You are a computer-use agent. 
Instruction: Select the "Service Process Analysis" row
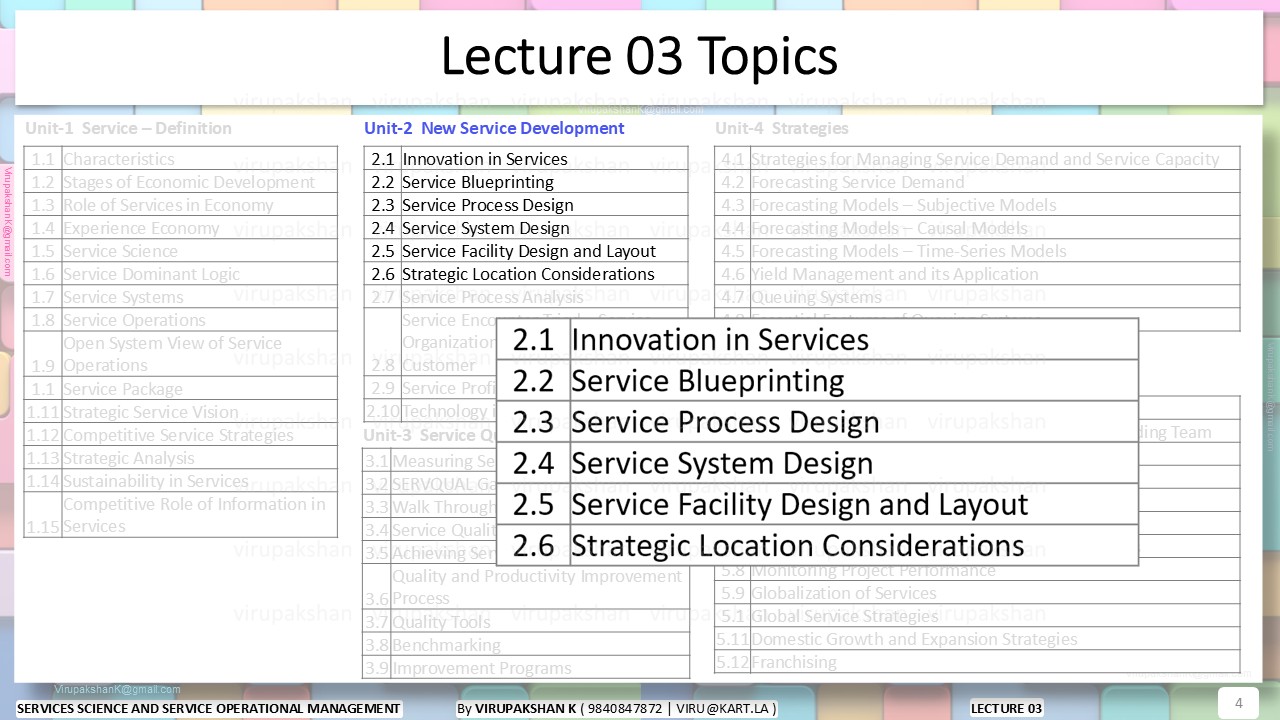pos(526,297)
